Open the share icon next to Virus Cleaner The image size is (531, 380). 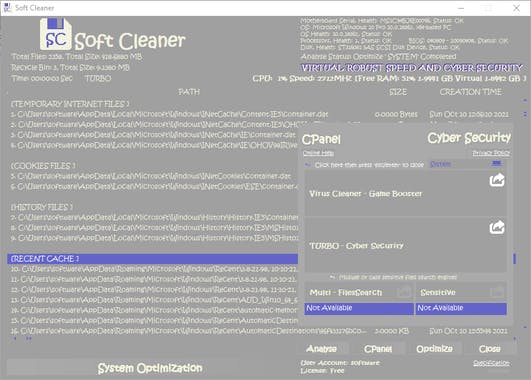(497, 180)
